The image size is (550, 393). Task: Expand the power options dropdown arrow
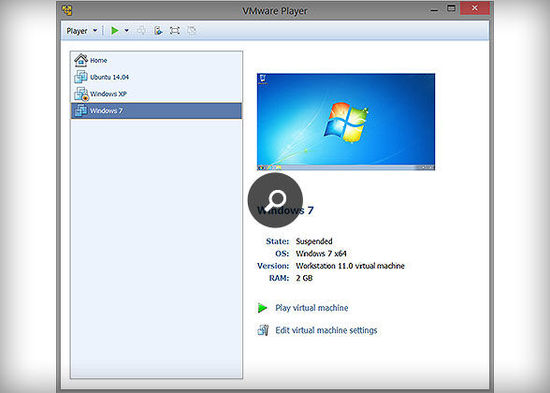tap(127, 31)
